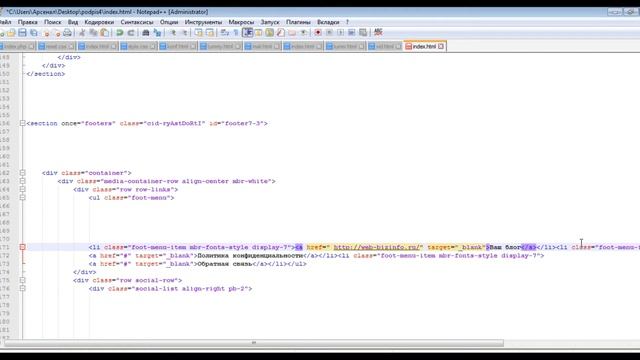Show the Document Map panel icon
Viewport: 640px width, 360px height.
(269, 33)
